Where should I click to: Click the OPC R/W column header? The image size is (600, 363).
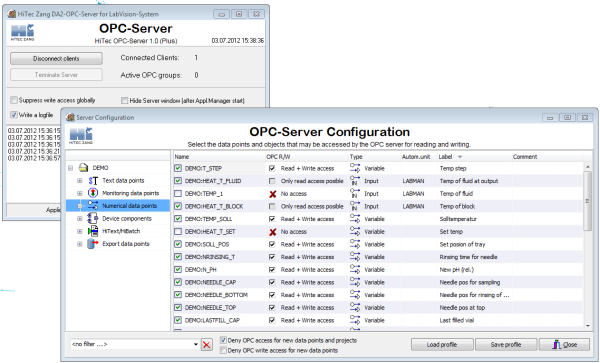tap(278, 157)
